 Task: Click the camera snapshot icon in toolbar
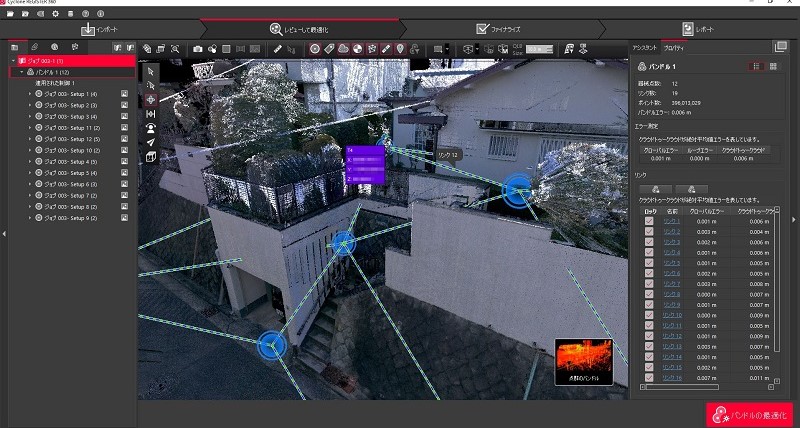point(198,48)
